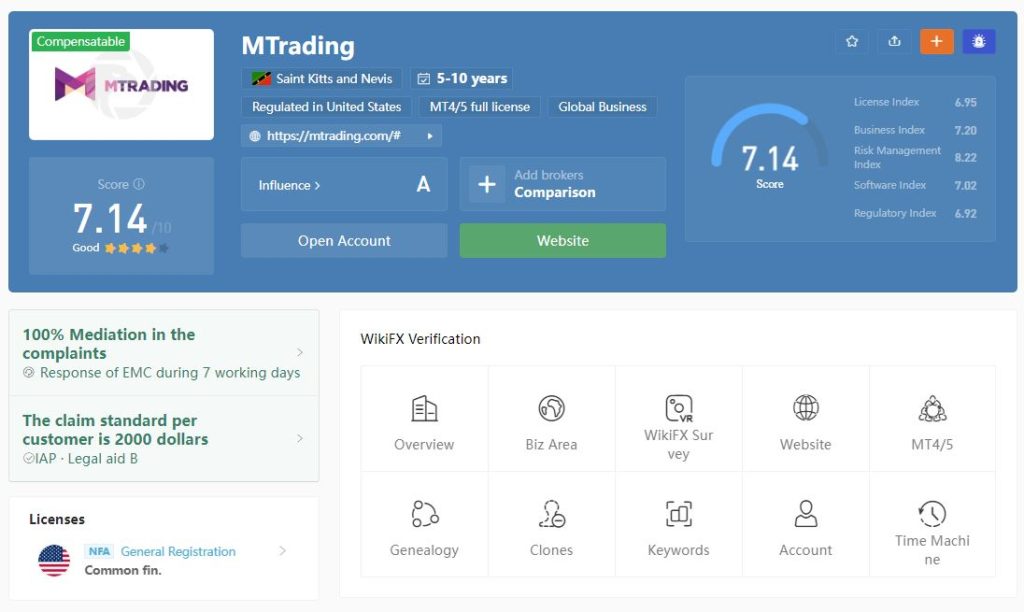Viewport: 1024px width, 612px height.
Task: Click the MT4/5 full license tag
Action: [x=480, y=106]
